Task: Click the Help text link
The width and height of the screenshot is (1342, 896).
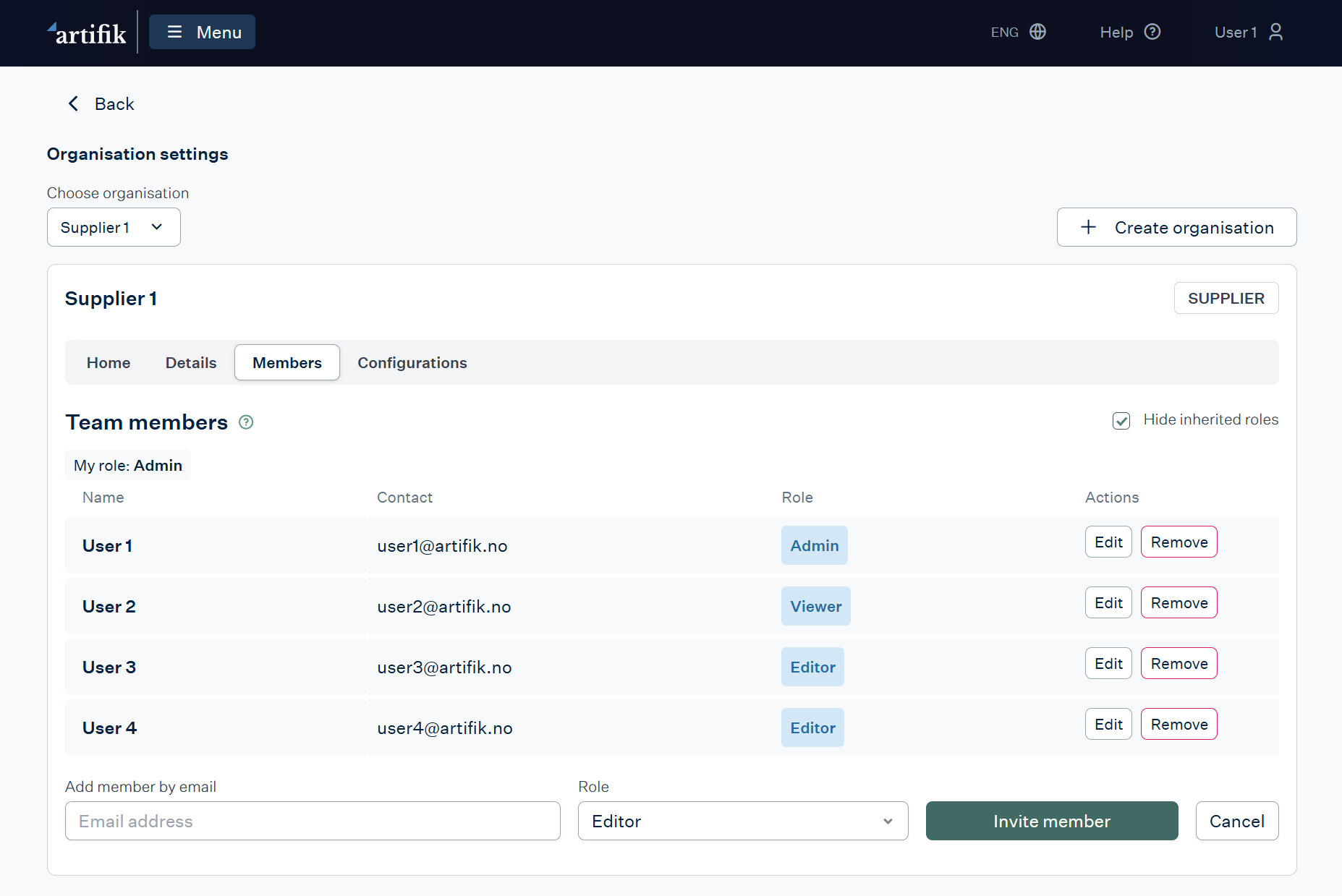Action: (1116, 33)
